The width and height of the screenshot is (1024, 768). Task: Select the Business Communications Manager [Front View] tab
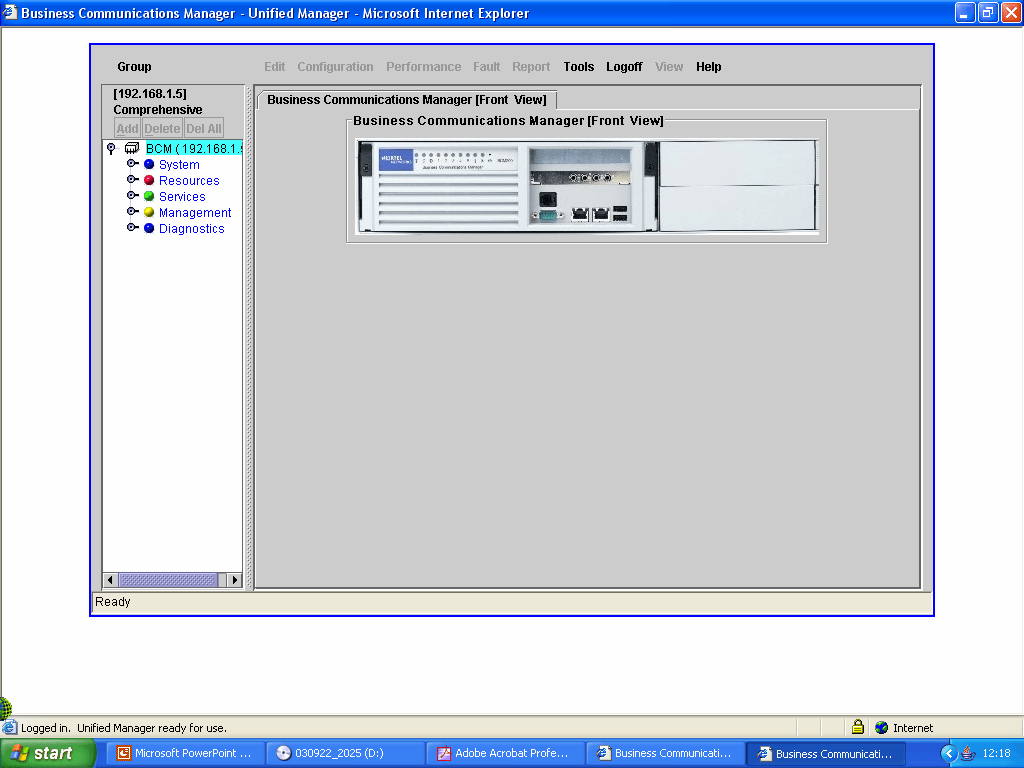click(x=407, y=100)
